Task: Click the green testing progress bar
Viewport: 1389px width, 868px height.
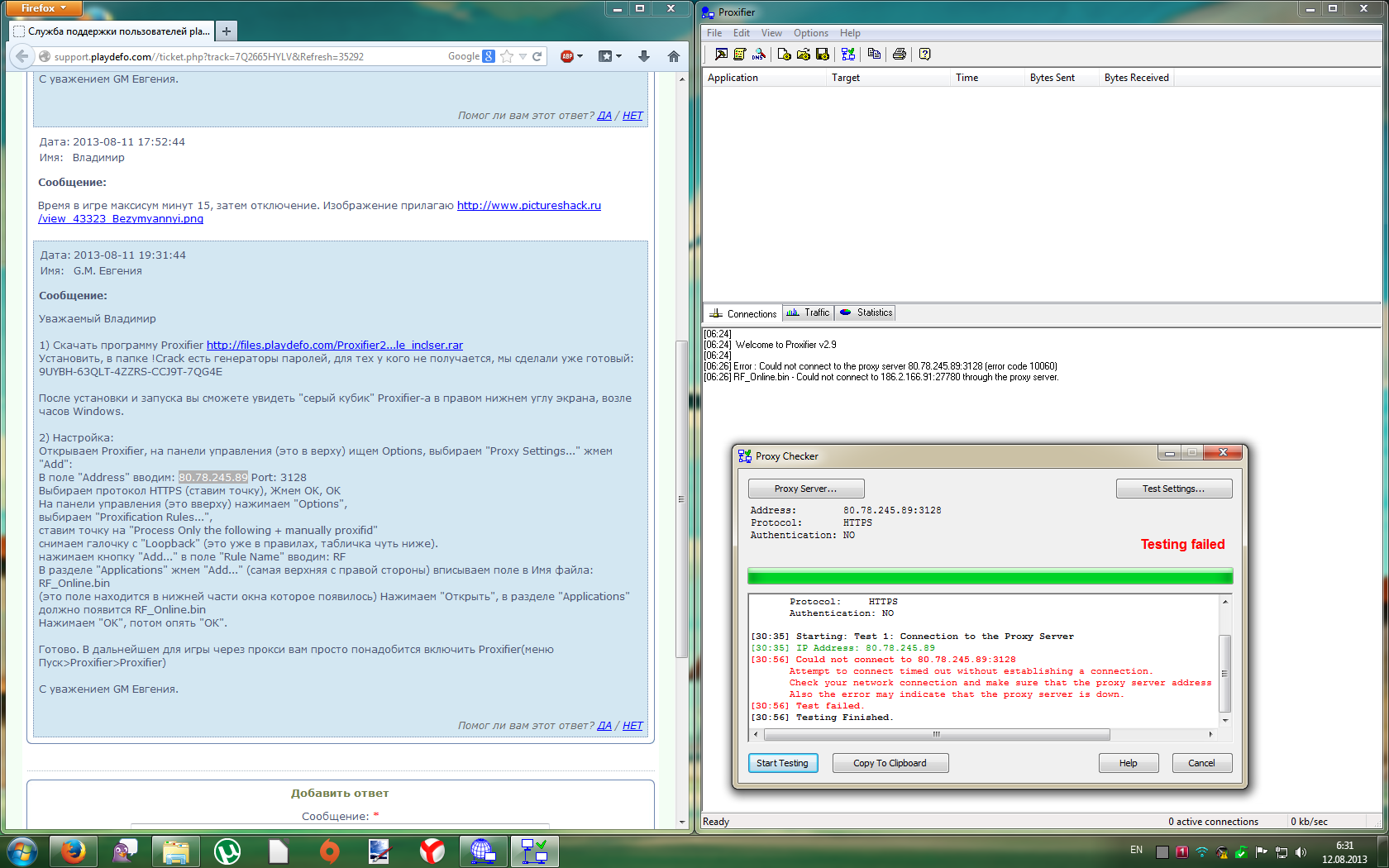Action: pyautogui.click(x=990, y=576)
